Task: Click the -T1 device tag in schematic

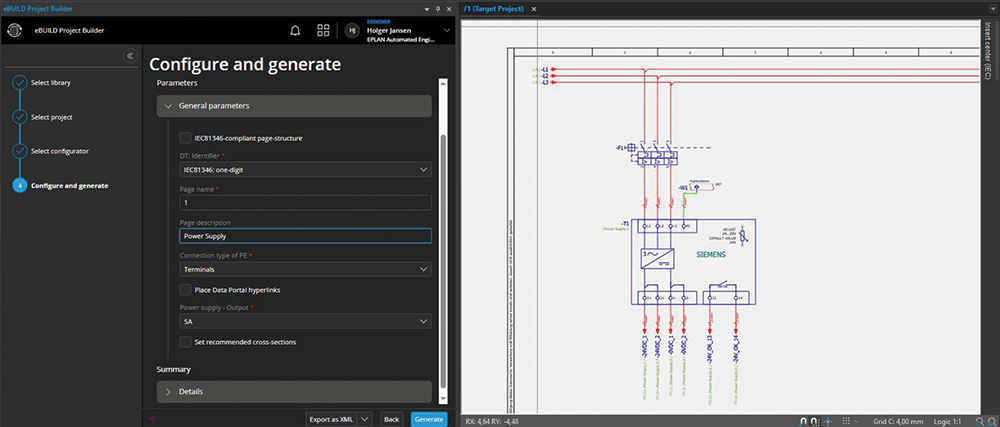Action: 625,224
